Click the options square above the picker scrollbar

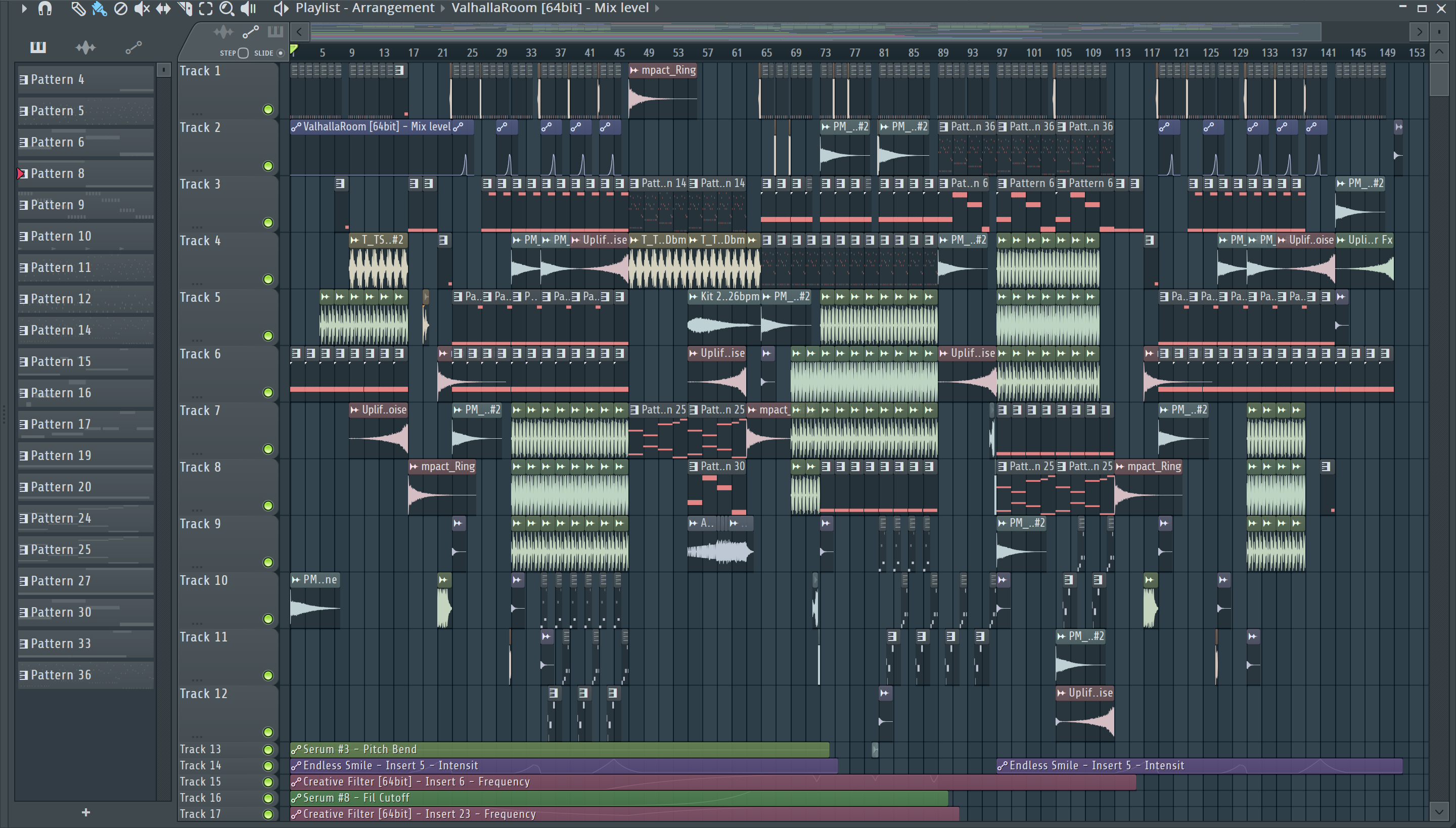(163, 69)
